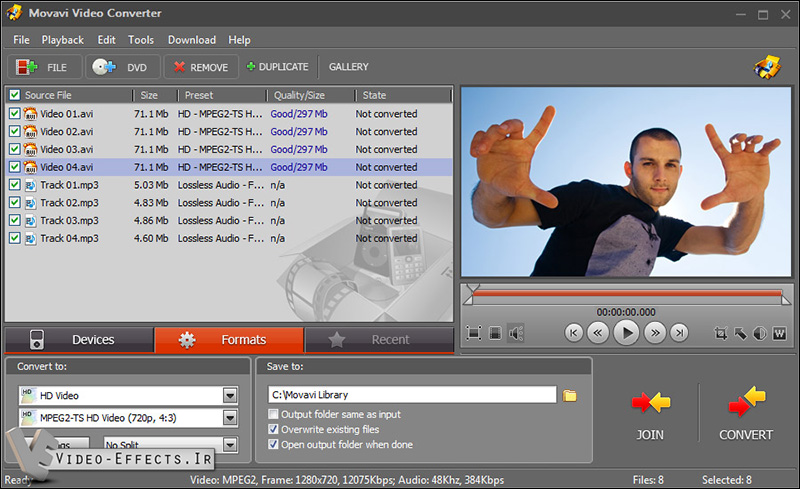Browse for output folder icon
Viewport: 800px width, 489px height.
click(569, 396)
